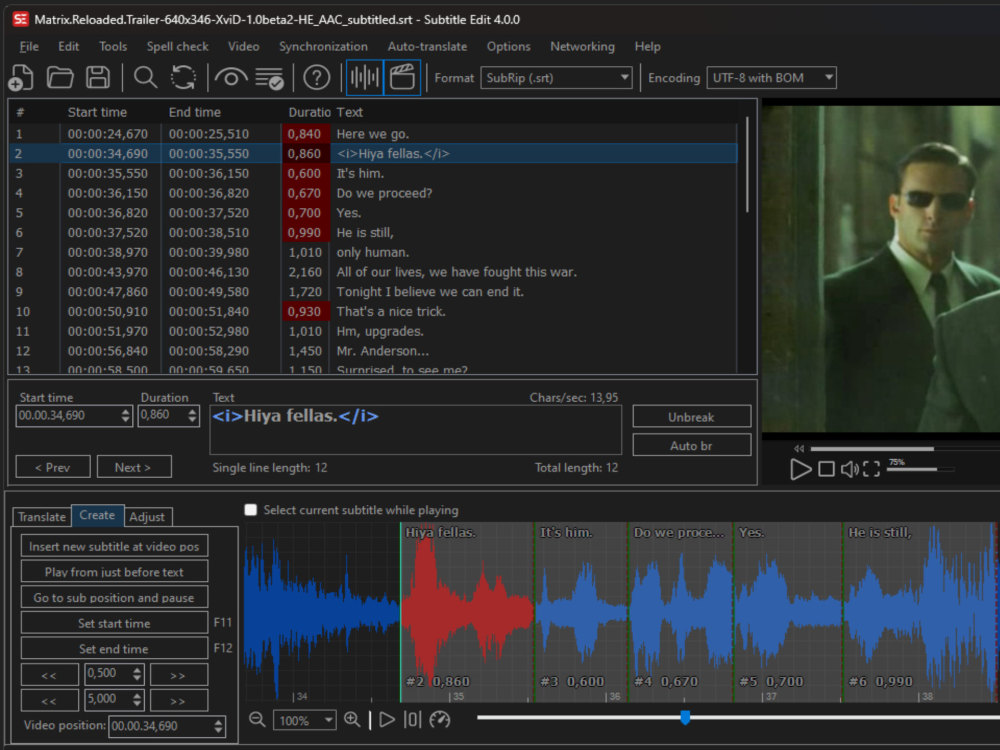Open the Video menu
Screen dimensions: 1000x750
pos(244,47)
